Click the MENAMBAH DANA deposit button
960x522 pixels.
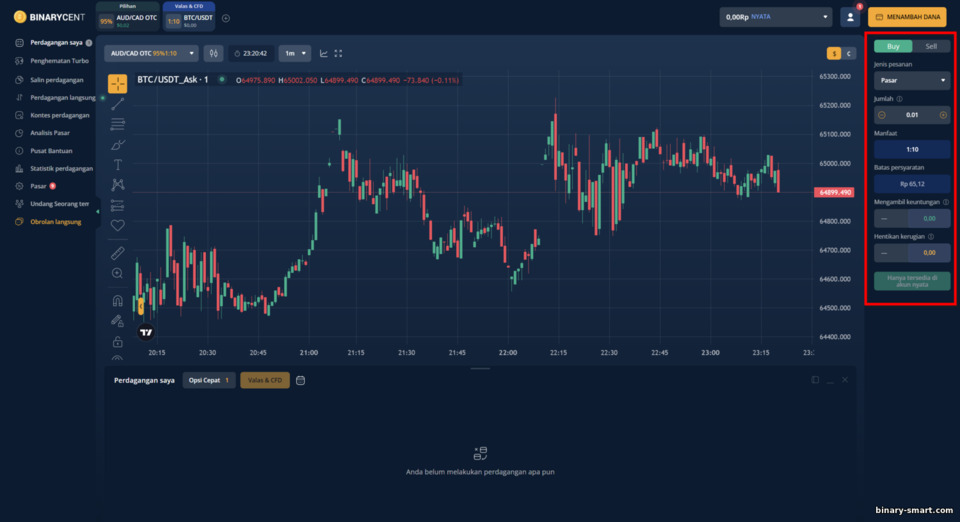(x=907, y=17)
